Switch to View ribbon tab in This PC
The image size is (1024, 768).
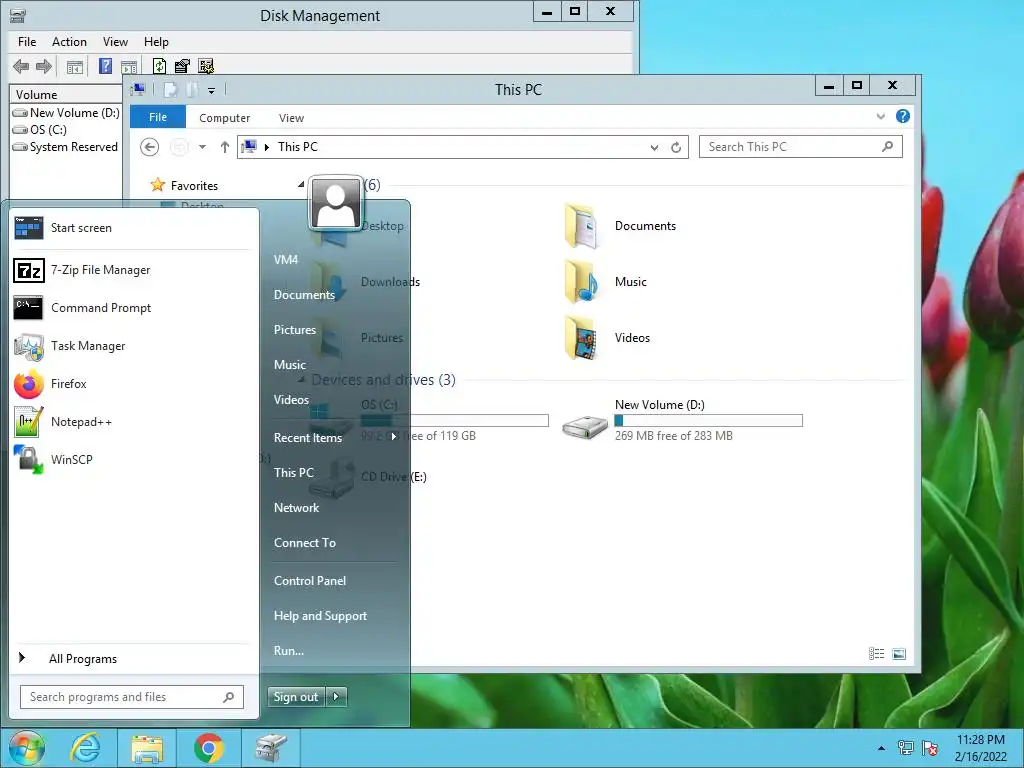tap(291, 118)
